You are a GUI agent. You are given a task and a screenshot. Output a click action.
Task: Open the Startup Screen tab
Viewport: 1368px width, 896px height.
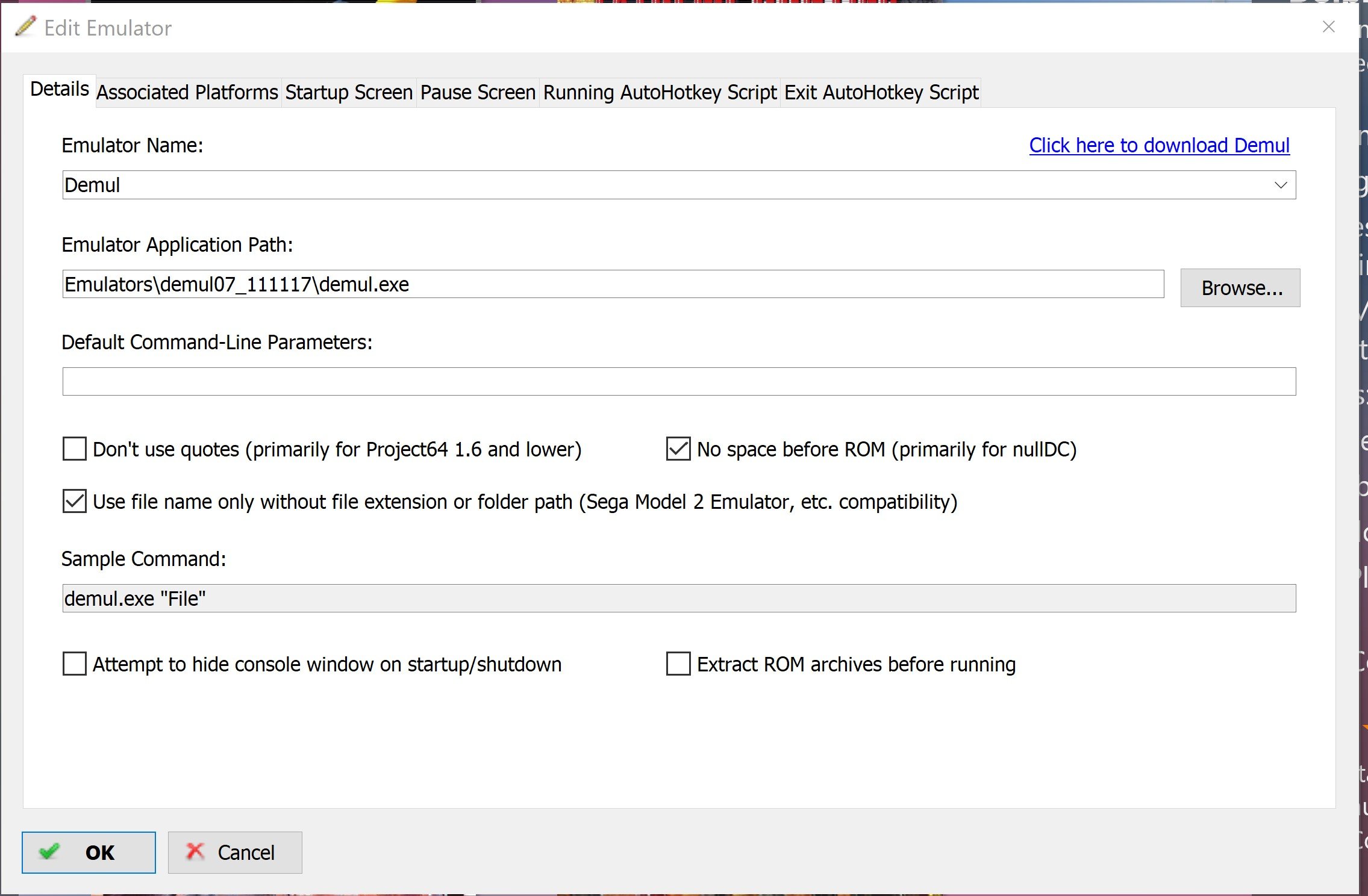(x=349, y=92)
